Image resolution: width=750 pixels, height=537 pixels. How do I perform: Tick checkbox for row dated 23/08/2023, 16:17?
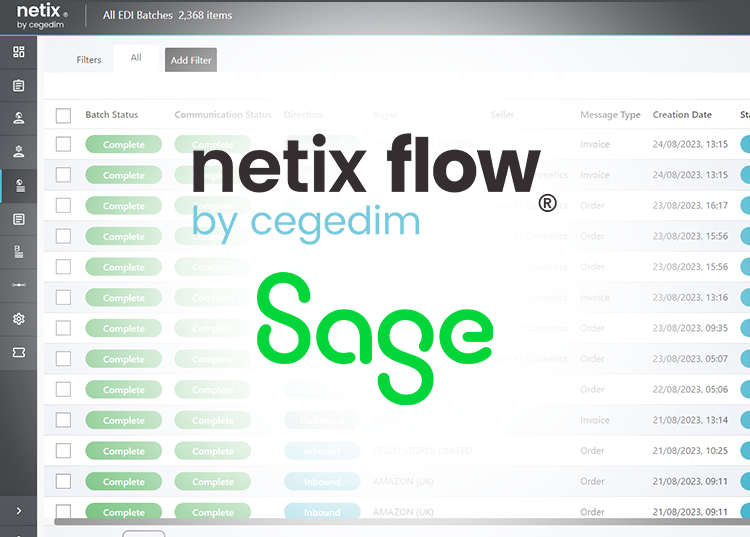[63, 206]
